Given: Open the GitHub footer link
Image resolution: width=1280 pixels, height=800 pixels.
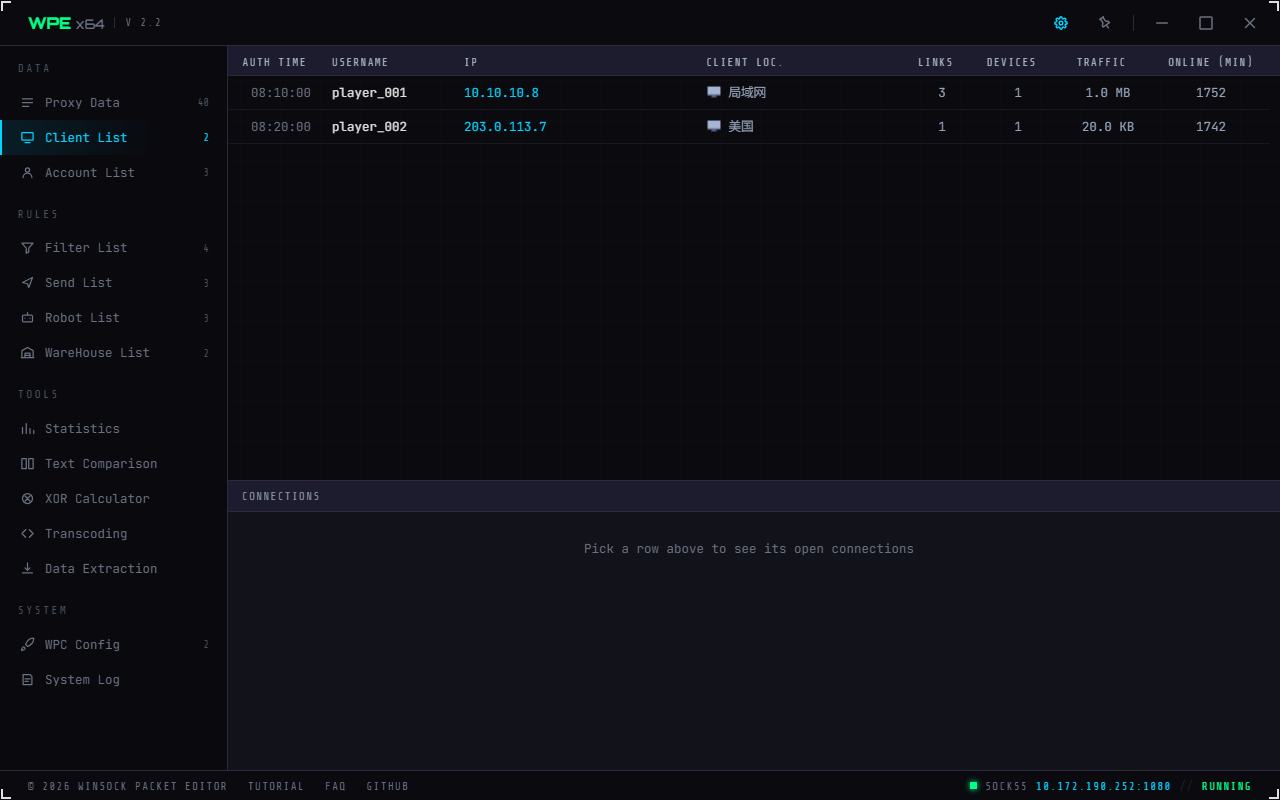Looking at the screenshot, I should [x=388, y=786].
